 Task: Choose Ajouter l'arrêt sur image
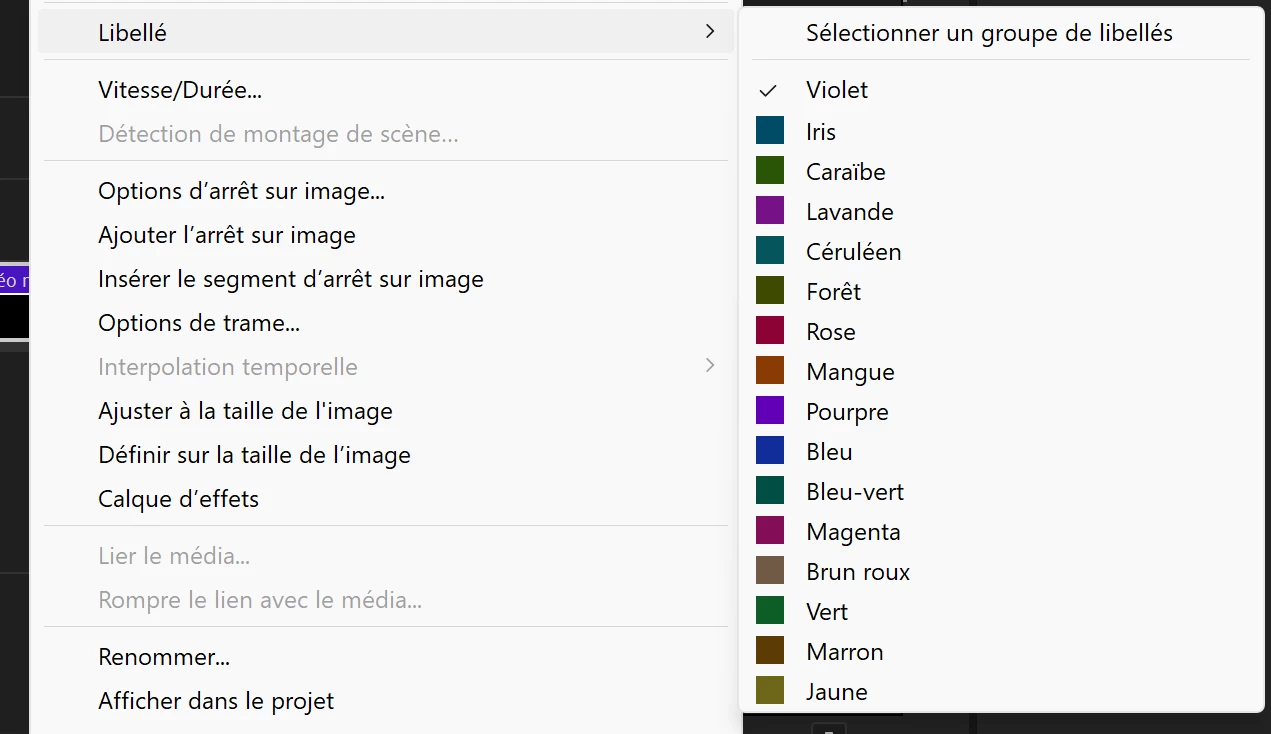(x=227, y=235)
